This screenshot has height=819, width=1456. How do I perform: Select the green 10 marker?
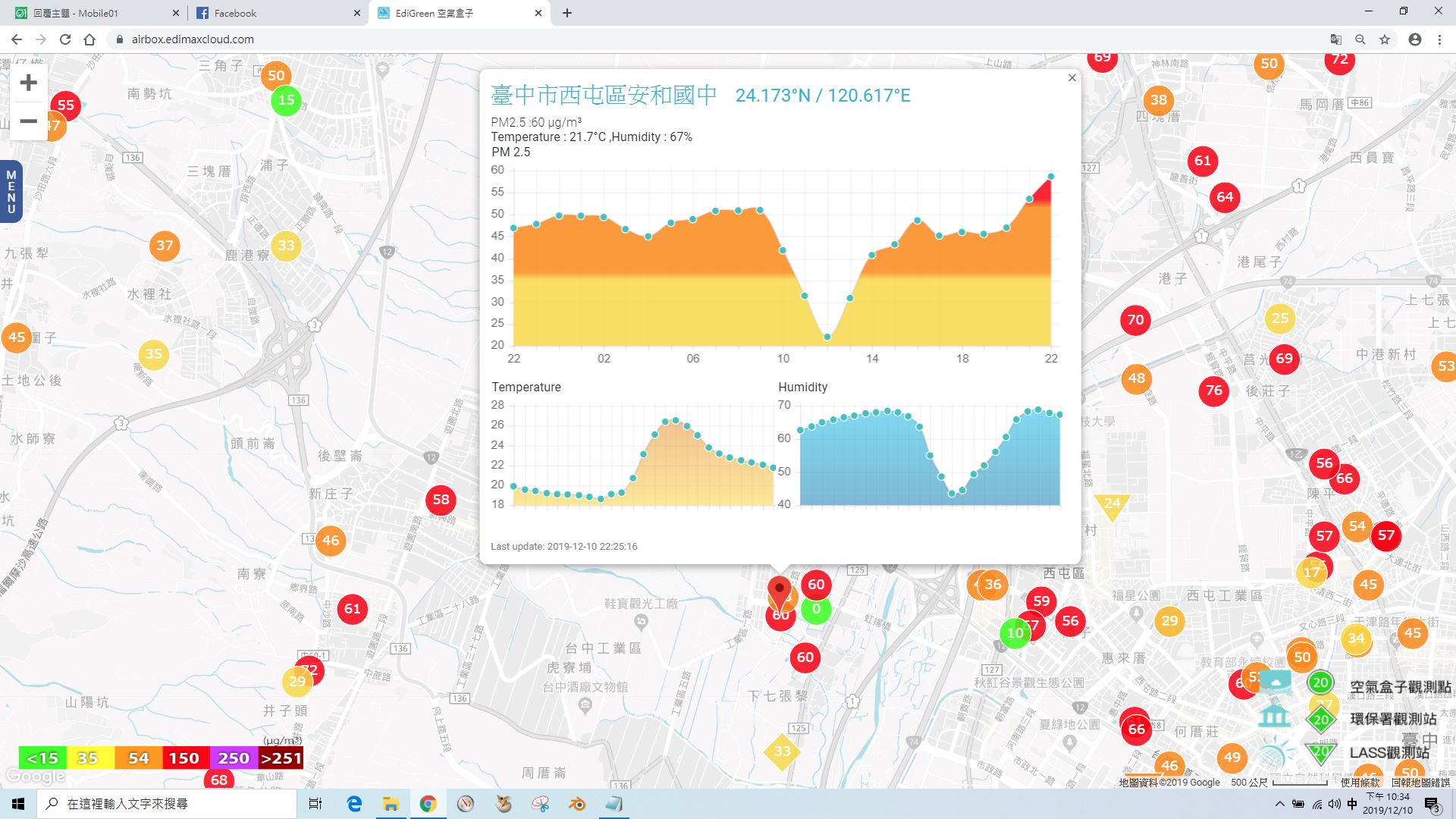pos(1015,633)
